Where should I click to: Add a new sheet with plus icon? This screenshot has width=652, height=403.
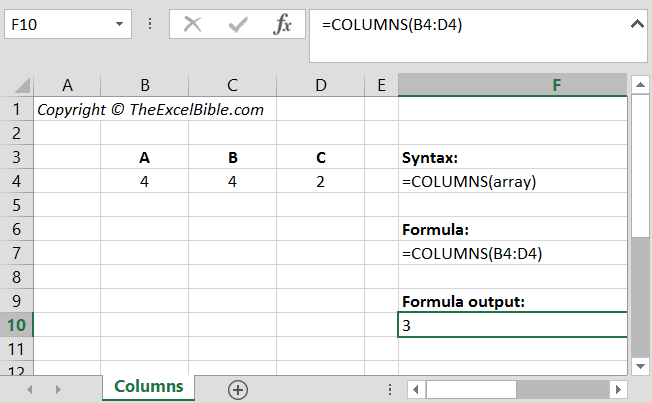[237, 390]
